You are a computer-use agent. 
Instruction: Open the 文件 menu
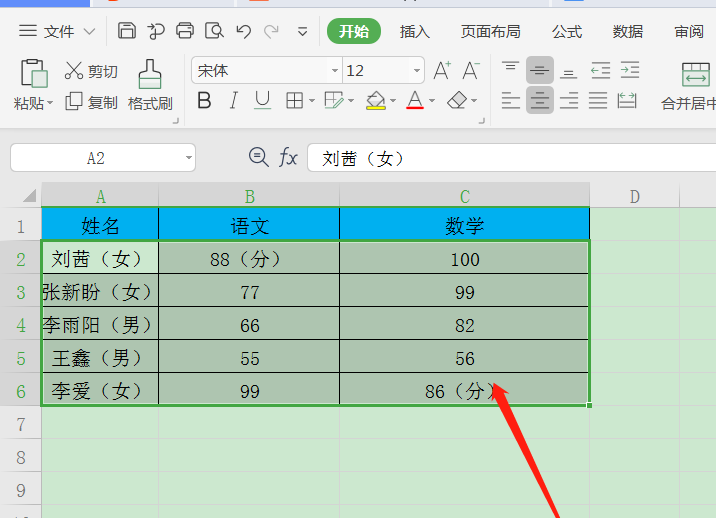coord(59,31)
